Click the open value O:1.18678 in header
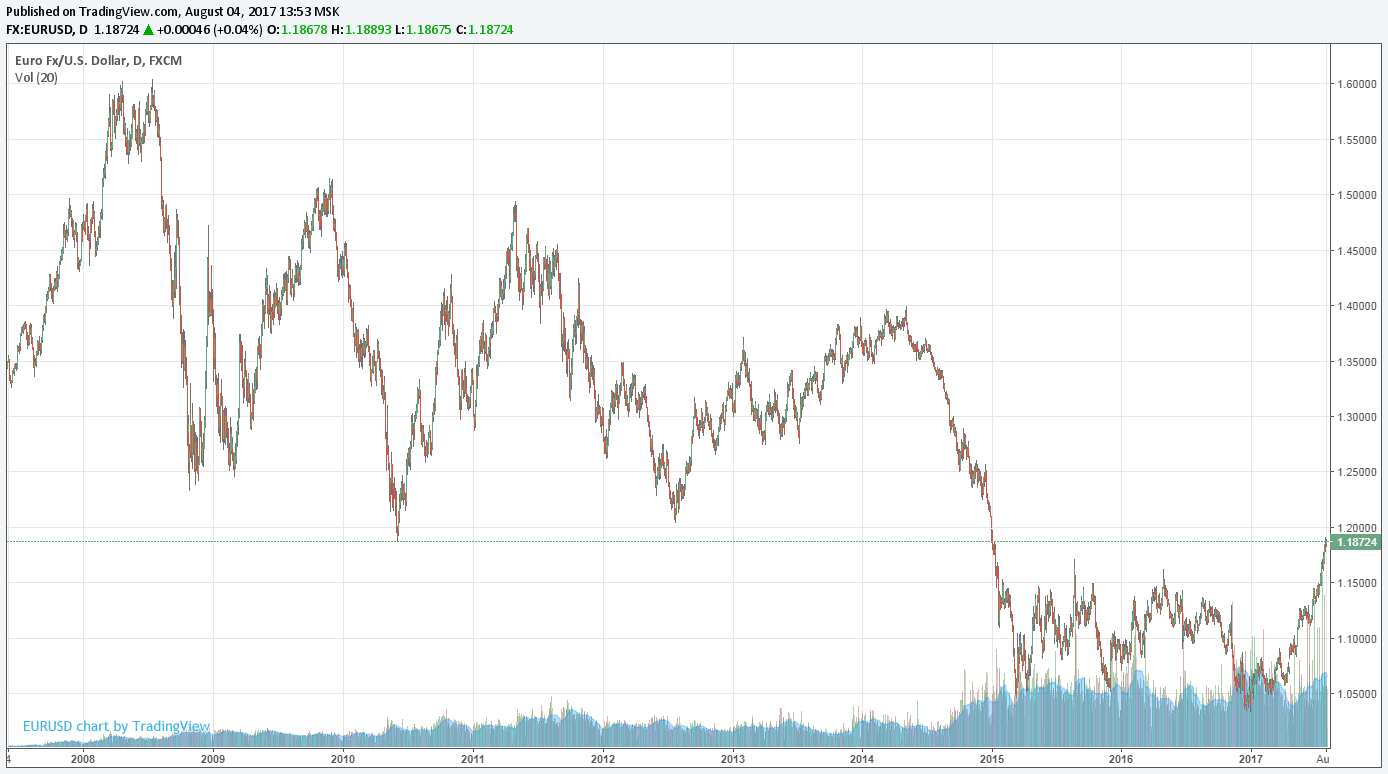1388x774 pixels. pos(301,30)
